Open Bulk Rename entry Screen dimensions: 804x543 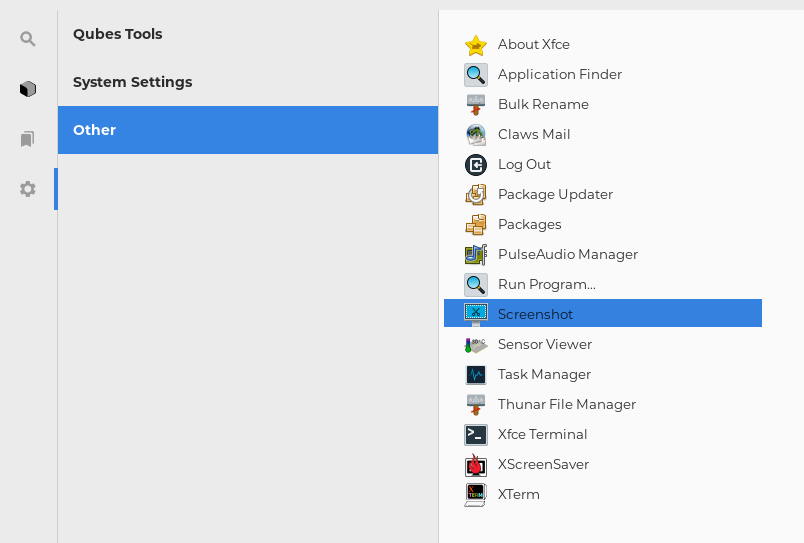603,105
